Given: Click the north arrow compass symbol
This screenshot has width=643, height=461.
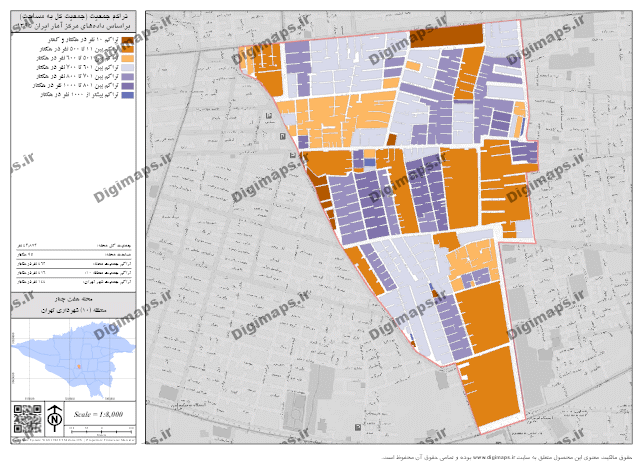Looking at the screenshot, I should point(55,418).
